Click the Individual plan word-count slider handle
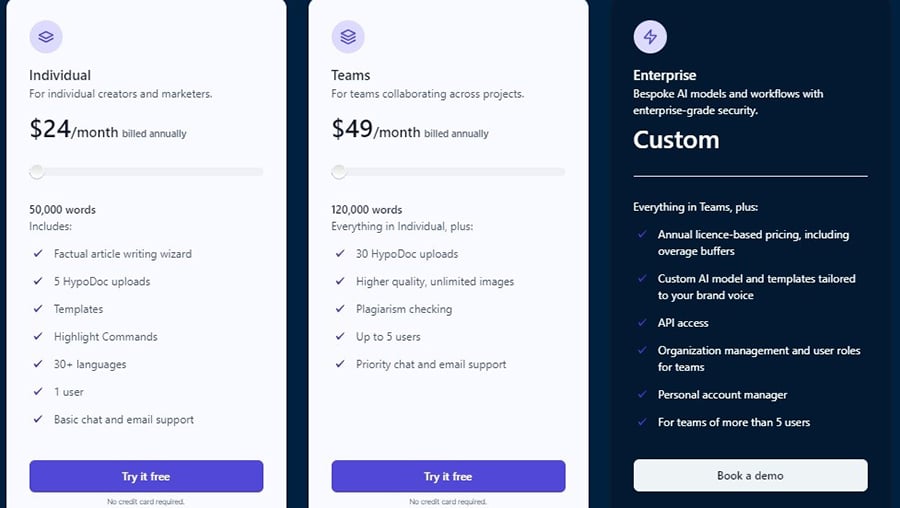The height and width of the screenshot is (508, 900). tap(37, 172)
